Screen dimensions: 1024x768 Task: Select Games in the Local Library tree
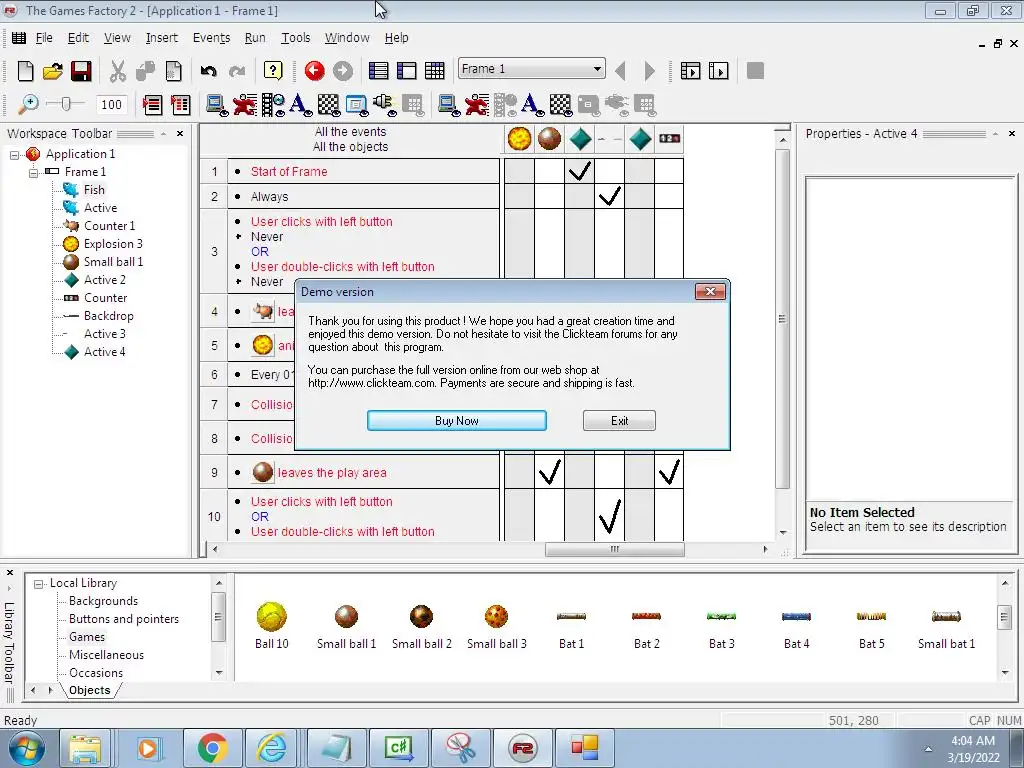[x=87, y=637]
